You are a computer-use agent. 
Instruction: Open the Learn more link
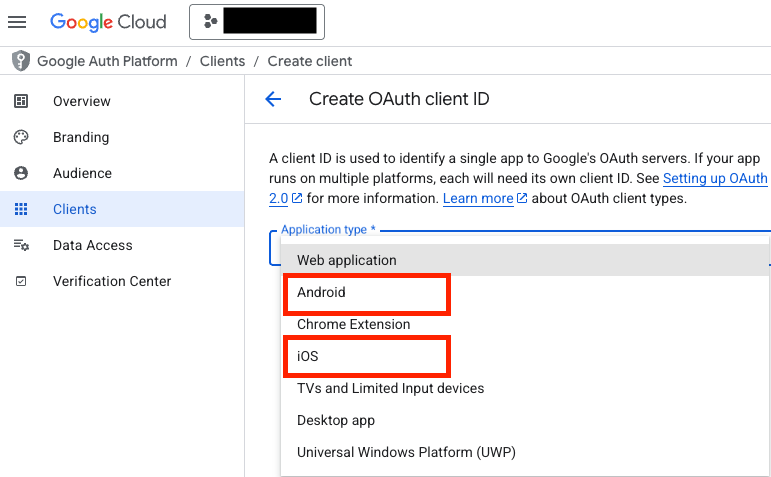click(x=478, y=198)
